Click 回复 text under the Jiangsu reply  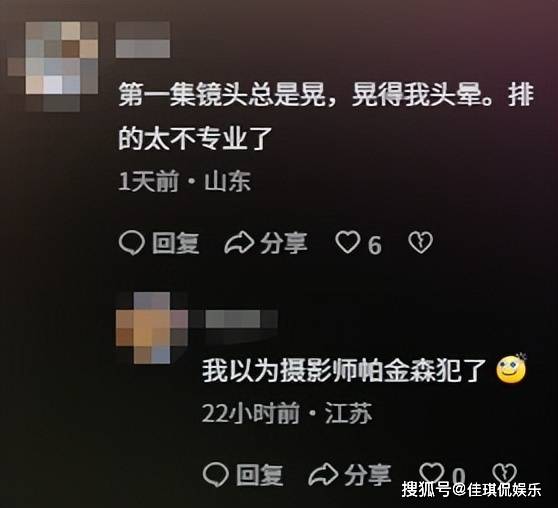click(260, 475)
